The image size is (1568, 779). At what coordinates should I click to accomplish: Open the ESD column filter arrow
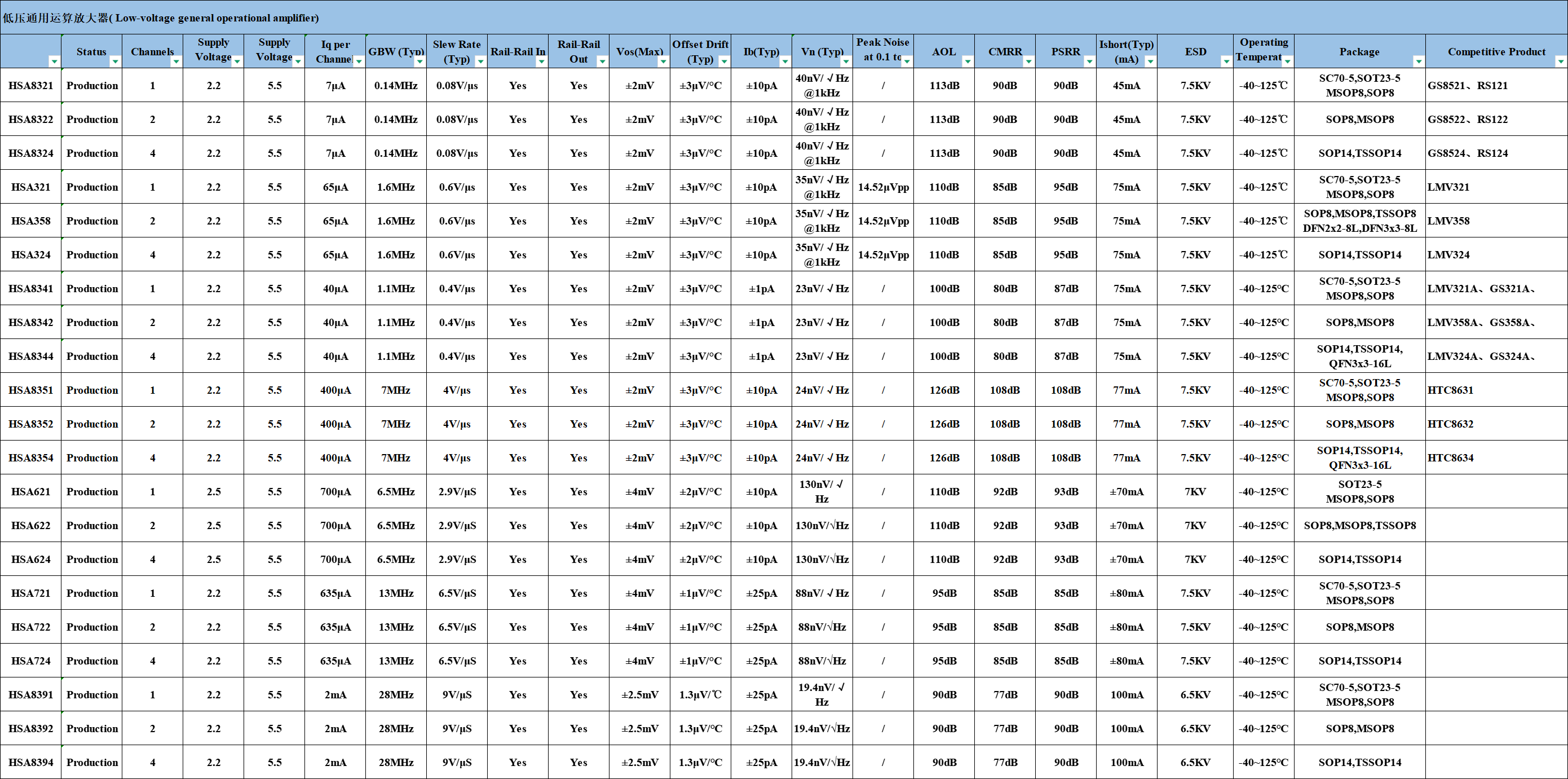(1226, 61)
